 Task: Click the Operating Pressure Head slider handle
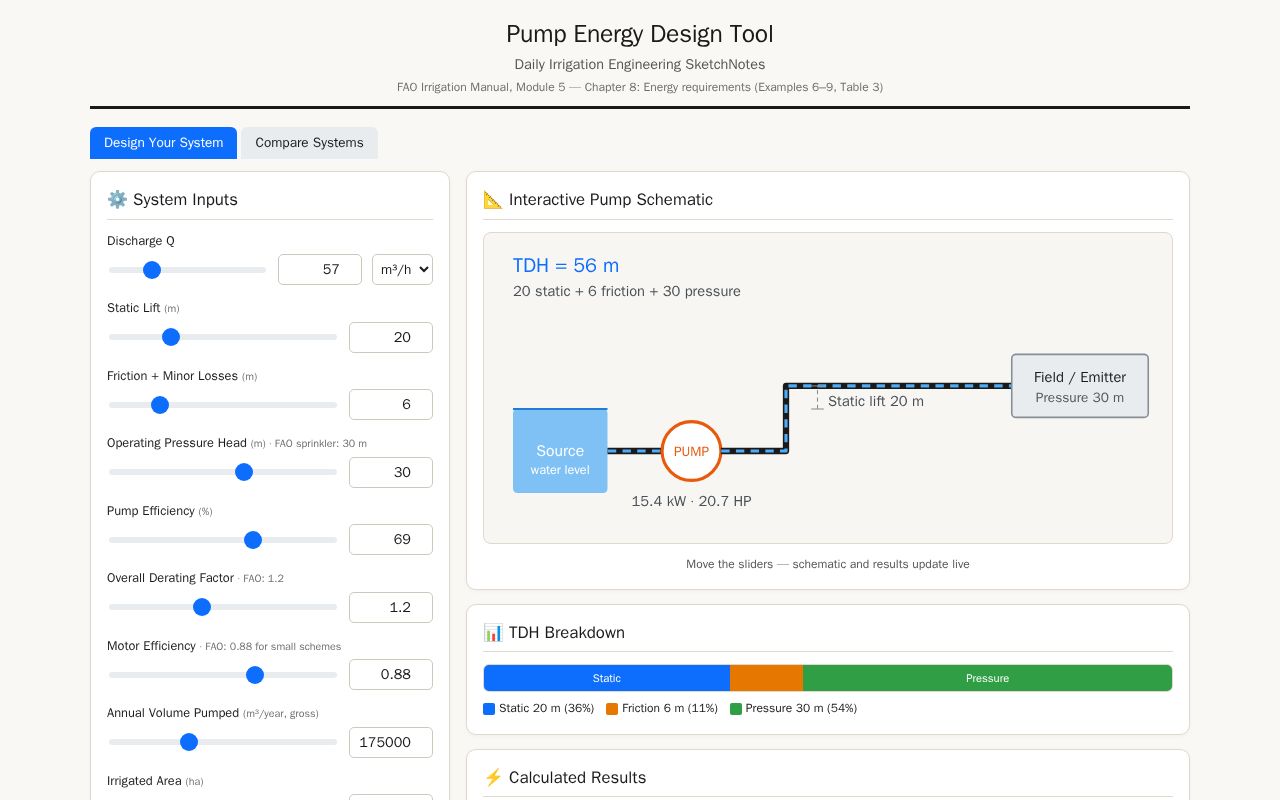click(x=244, y=472)
